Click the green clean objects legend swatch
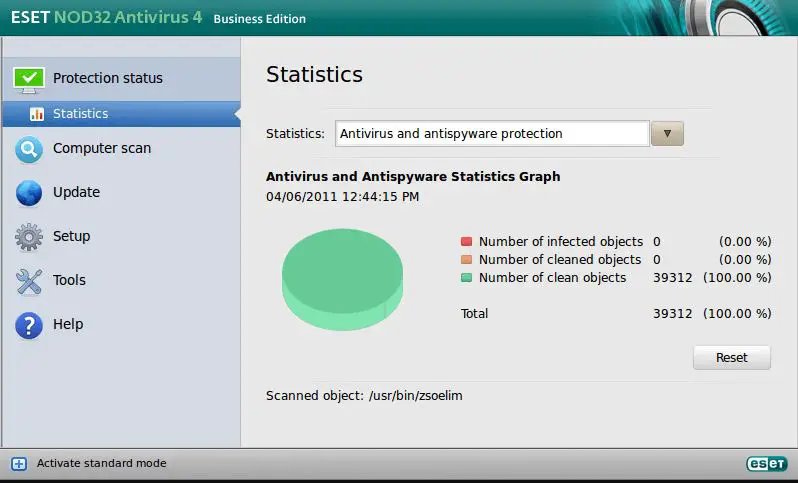 [466, 278]
